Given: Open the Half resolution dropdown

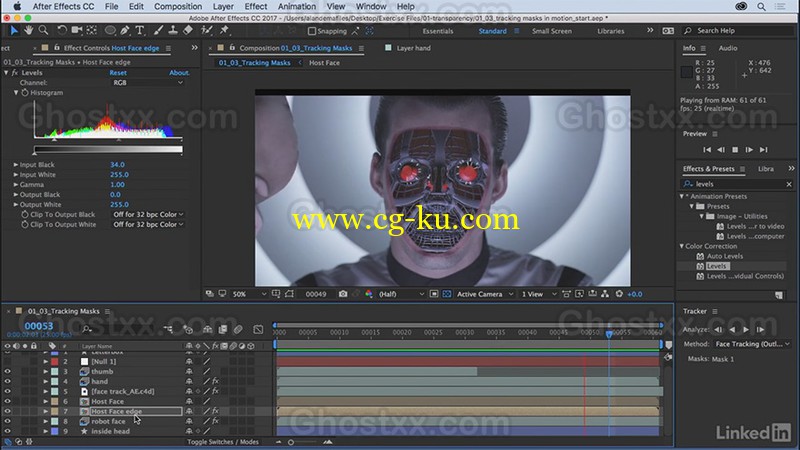Looking at the screenshot, I should click(x=401, y=294).
